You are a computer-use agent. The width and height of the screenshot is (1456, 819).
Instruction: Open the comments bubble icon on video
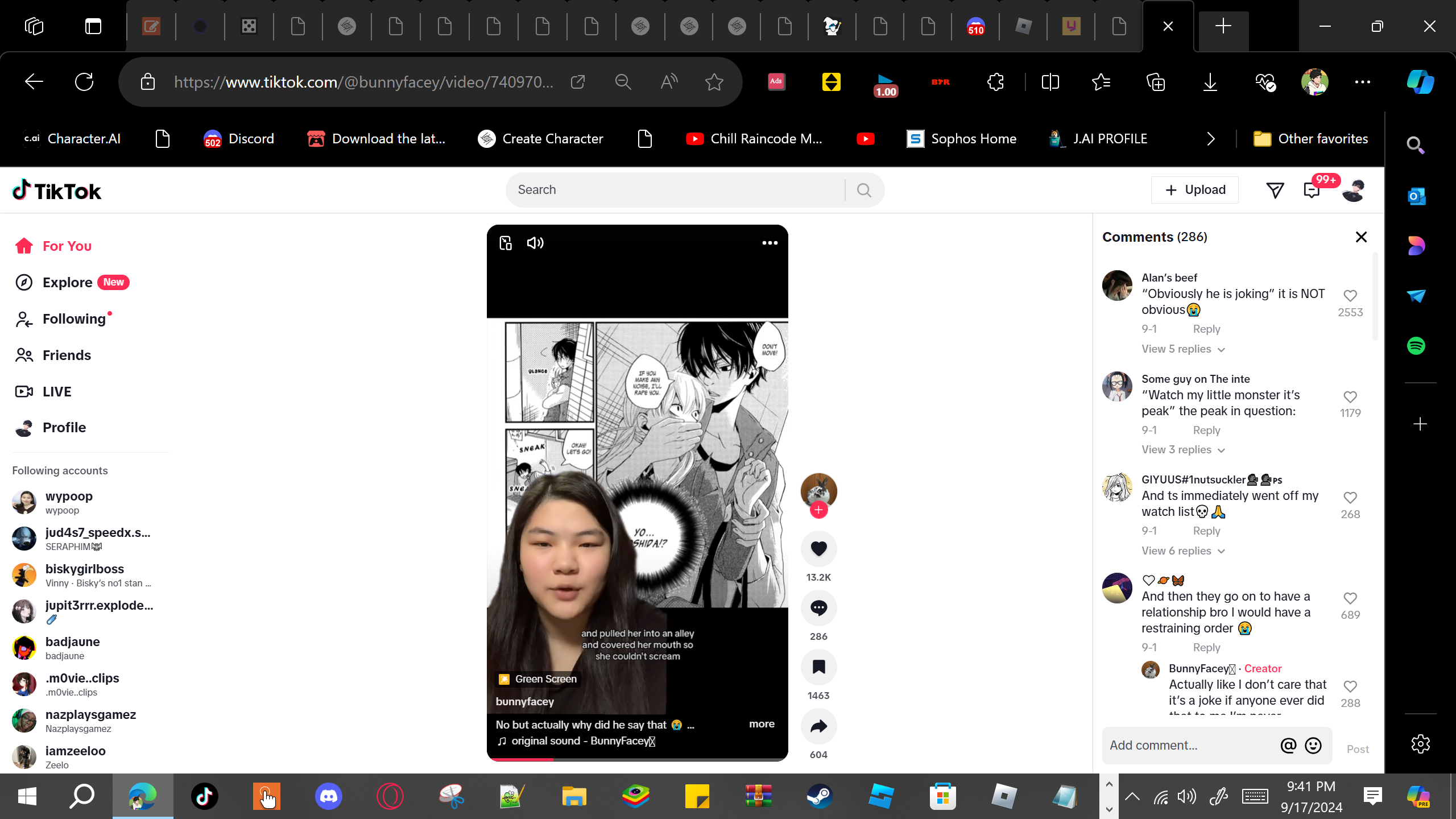click(x=818, y=608)
